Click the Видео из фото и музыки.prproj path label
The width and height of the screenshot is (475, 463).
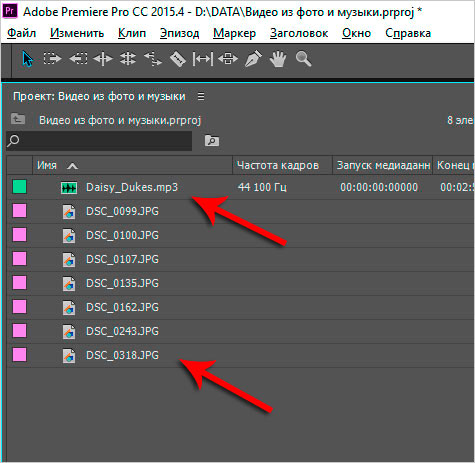pyautogui.click(x=120, y=120)
